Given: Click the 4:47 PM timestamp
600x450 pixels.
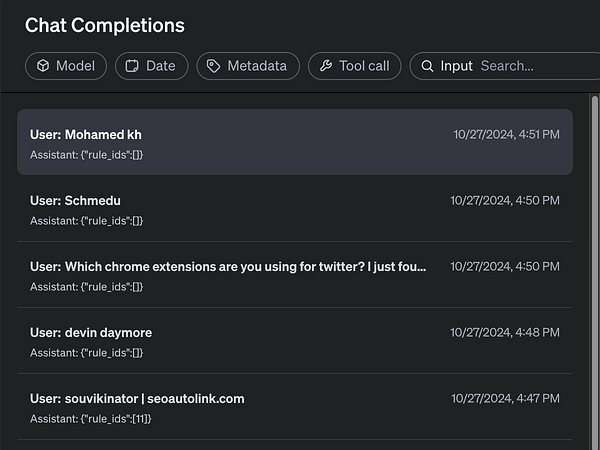Looking at the screenshot, I should tap(505, 398).
